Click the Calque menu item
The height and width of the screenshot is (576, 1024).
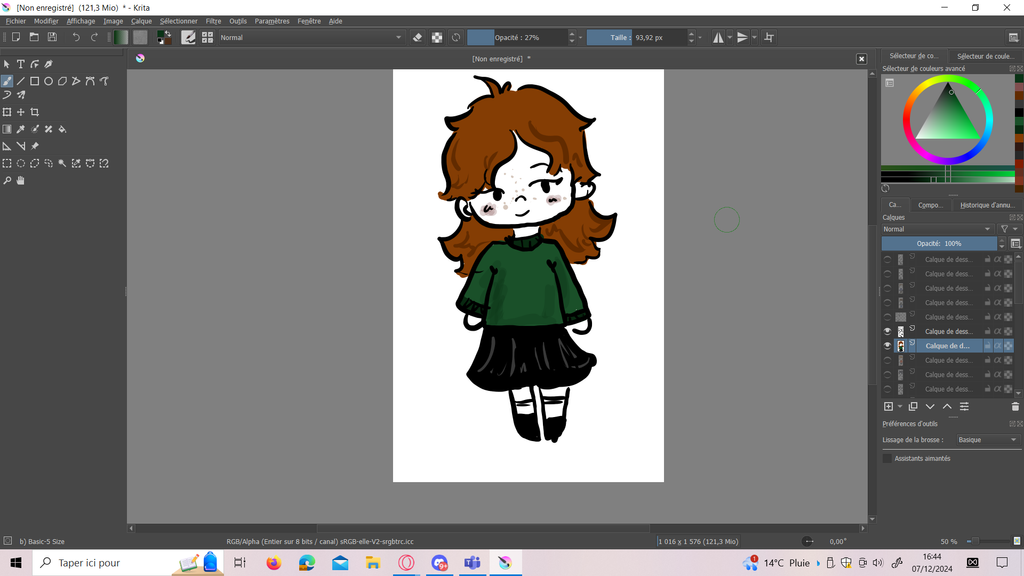(x=141, y=21)
